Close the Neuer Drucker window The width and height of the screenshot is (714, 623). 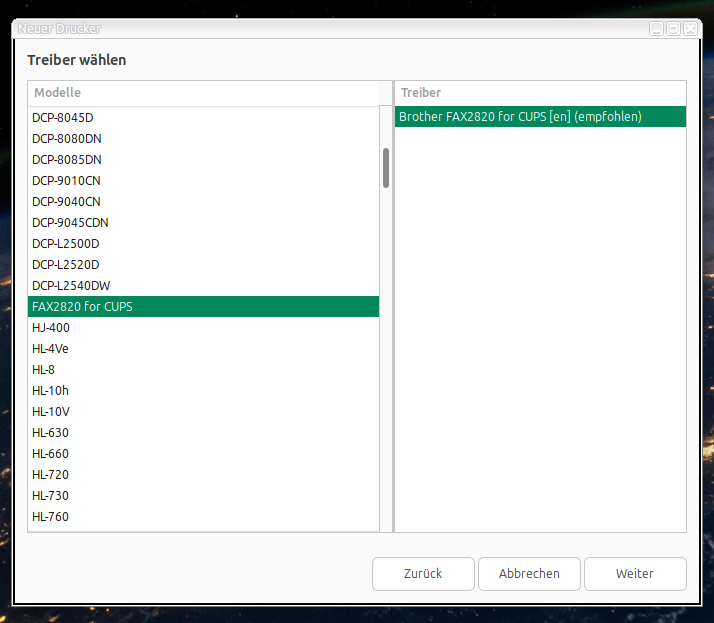point(690,29)
